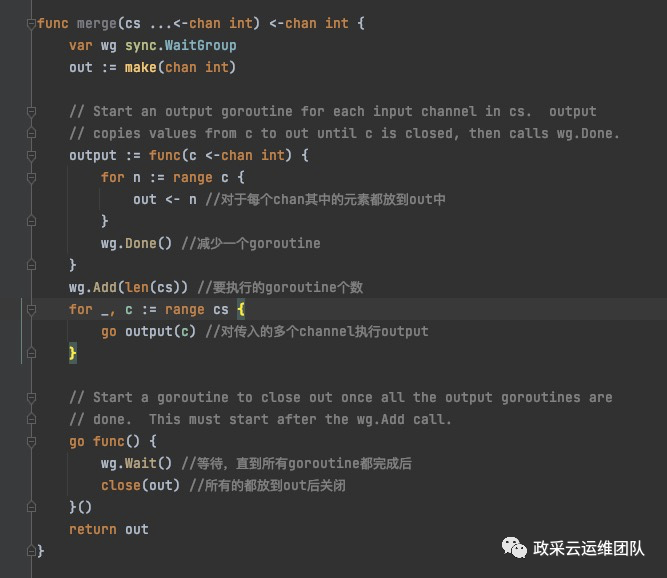Click the fold-end marker at the final closing brace

[31, 551]
